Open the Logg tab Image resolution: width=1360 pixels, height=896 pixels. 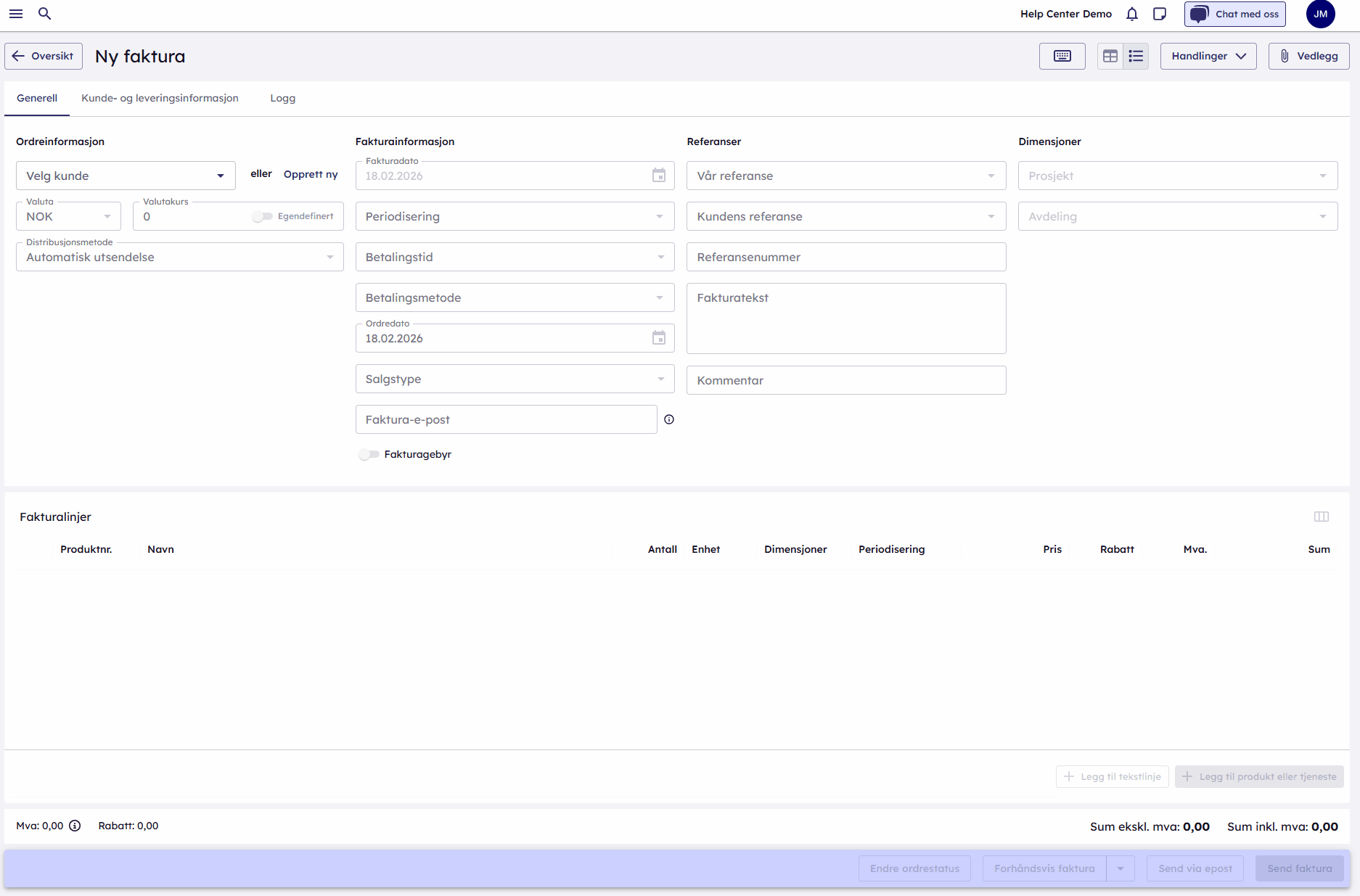[282, 98]
